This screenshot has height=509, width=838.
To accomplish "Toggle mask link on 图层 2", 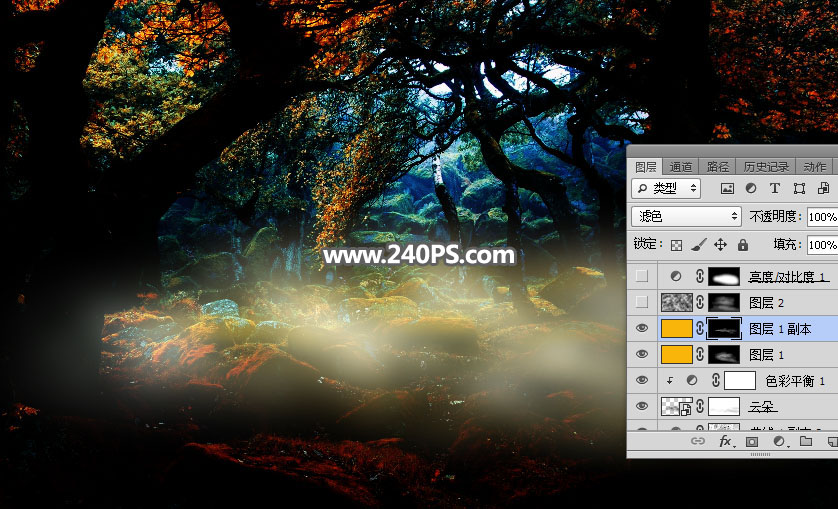I will pos(700,302).
